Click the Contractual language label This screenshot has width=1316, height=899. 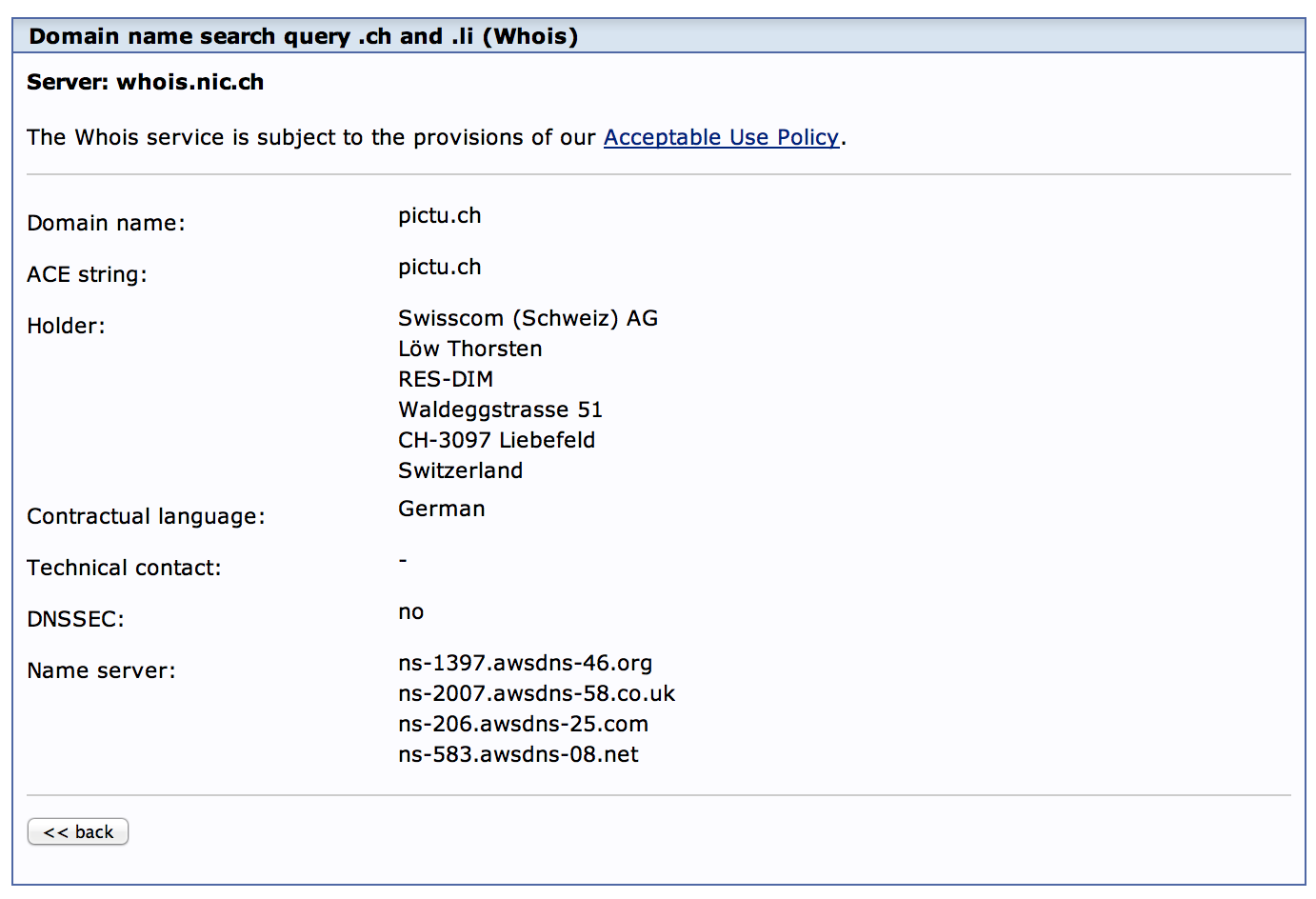pyautogui.click(x=146, y=516)
